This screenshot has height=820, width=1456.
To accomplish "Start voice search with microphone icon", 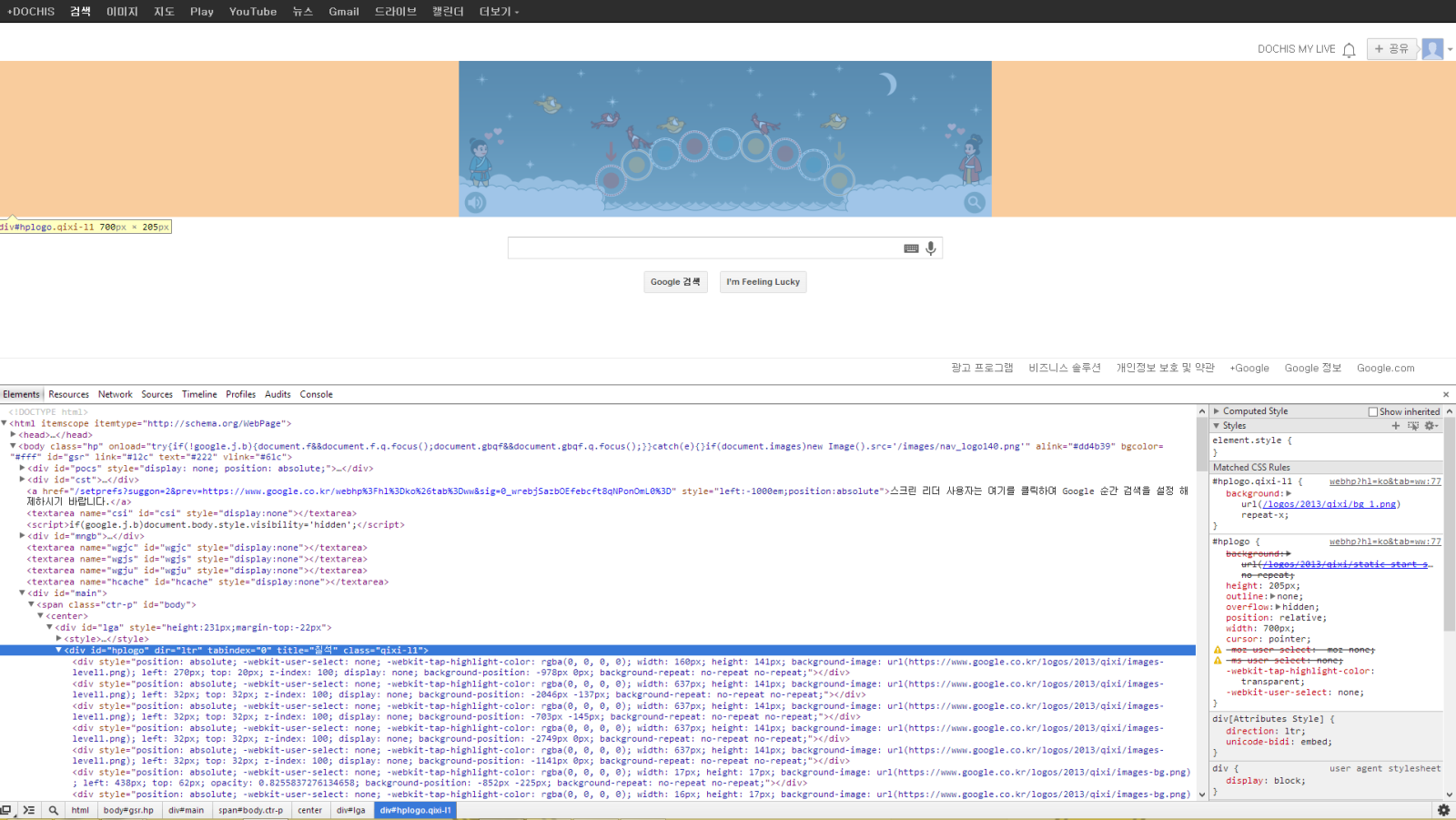I will point(931,248).
